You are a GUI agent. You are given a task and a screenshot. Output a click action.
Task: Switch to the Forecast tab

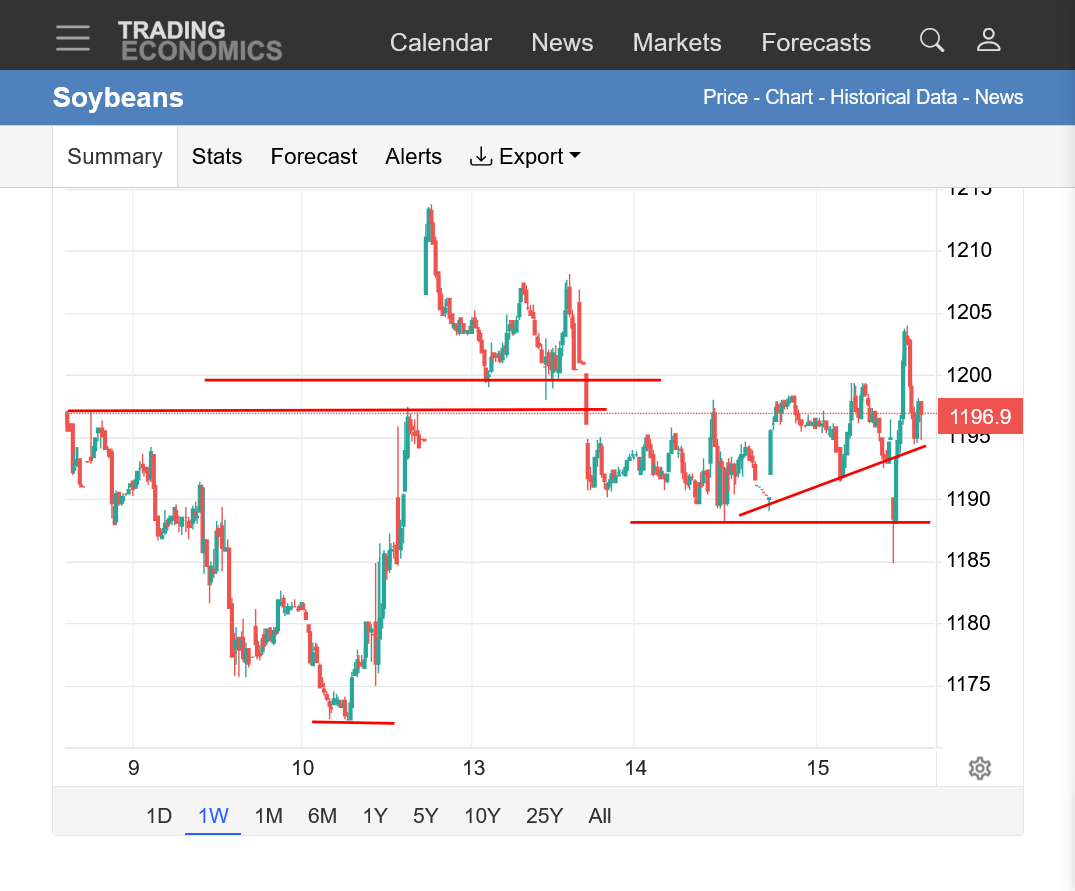tap(313, 156)
